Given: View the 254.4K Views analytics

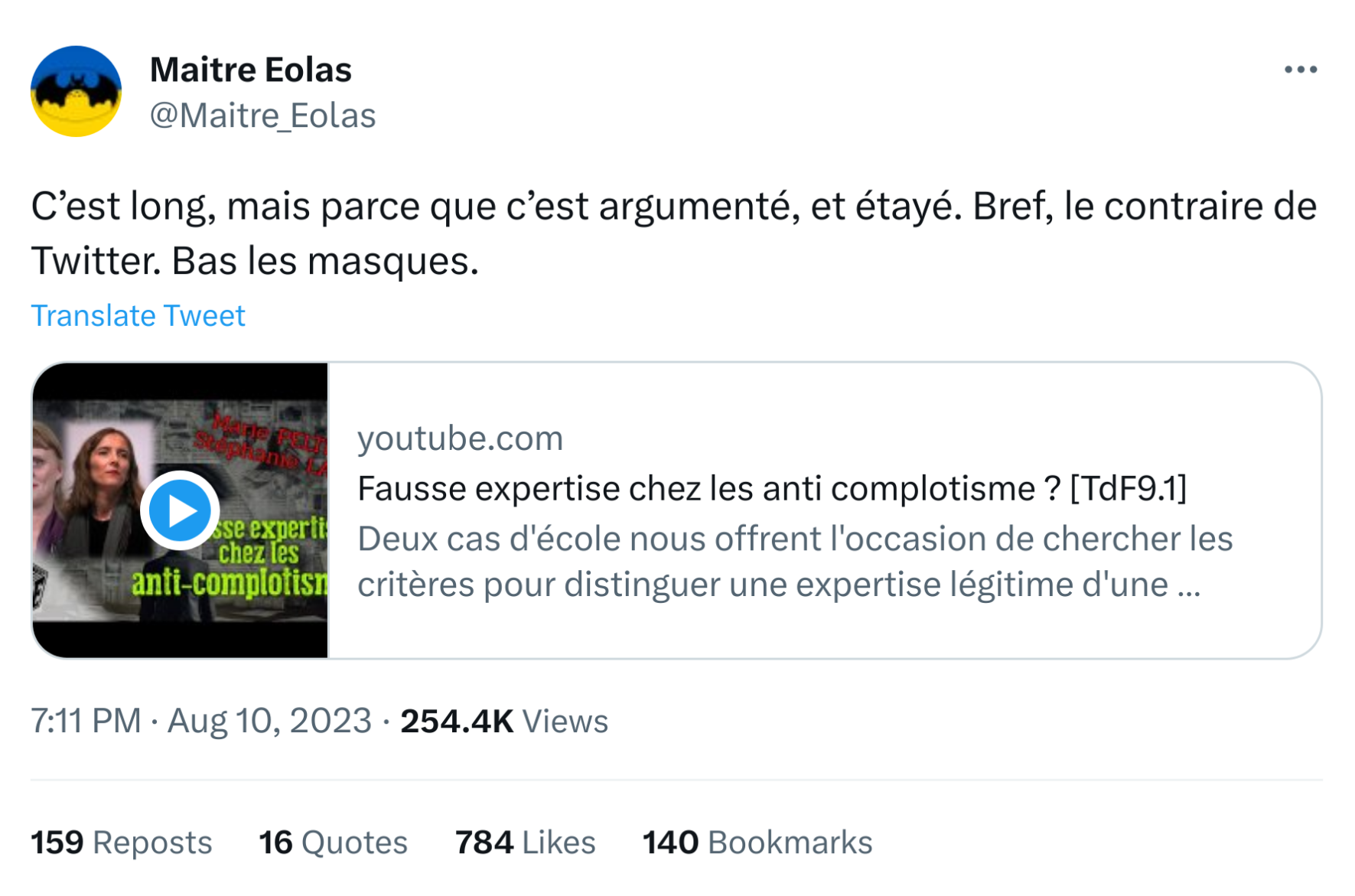Looking at the screenshot, I should [x=504, y=721].
